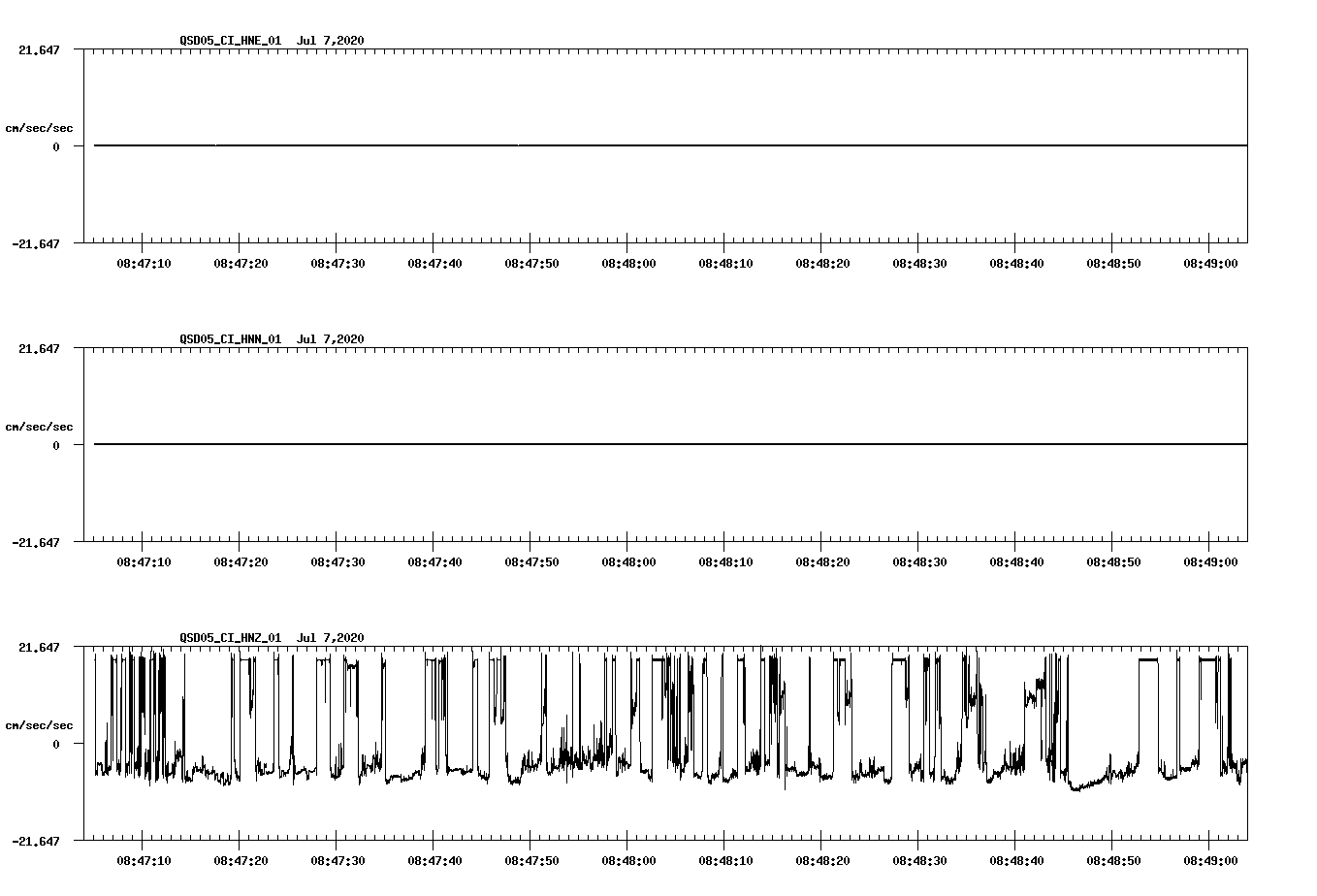1317x896 pixels.
Task: Click 08:48:40 time label on HNE chart
Action: coord(1016,264)
